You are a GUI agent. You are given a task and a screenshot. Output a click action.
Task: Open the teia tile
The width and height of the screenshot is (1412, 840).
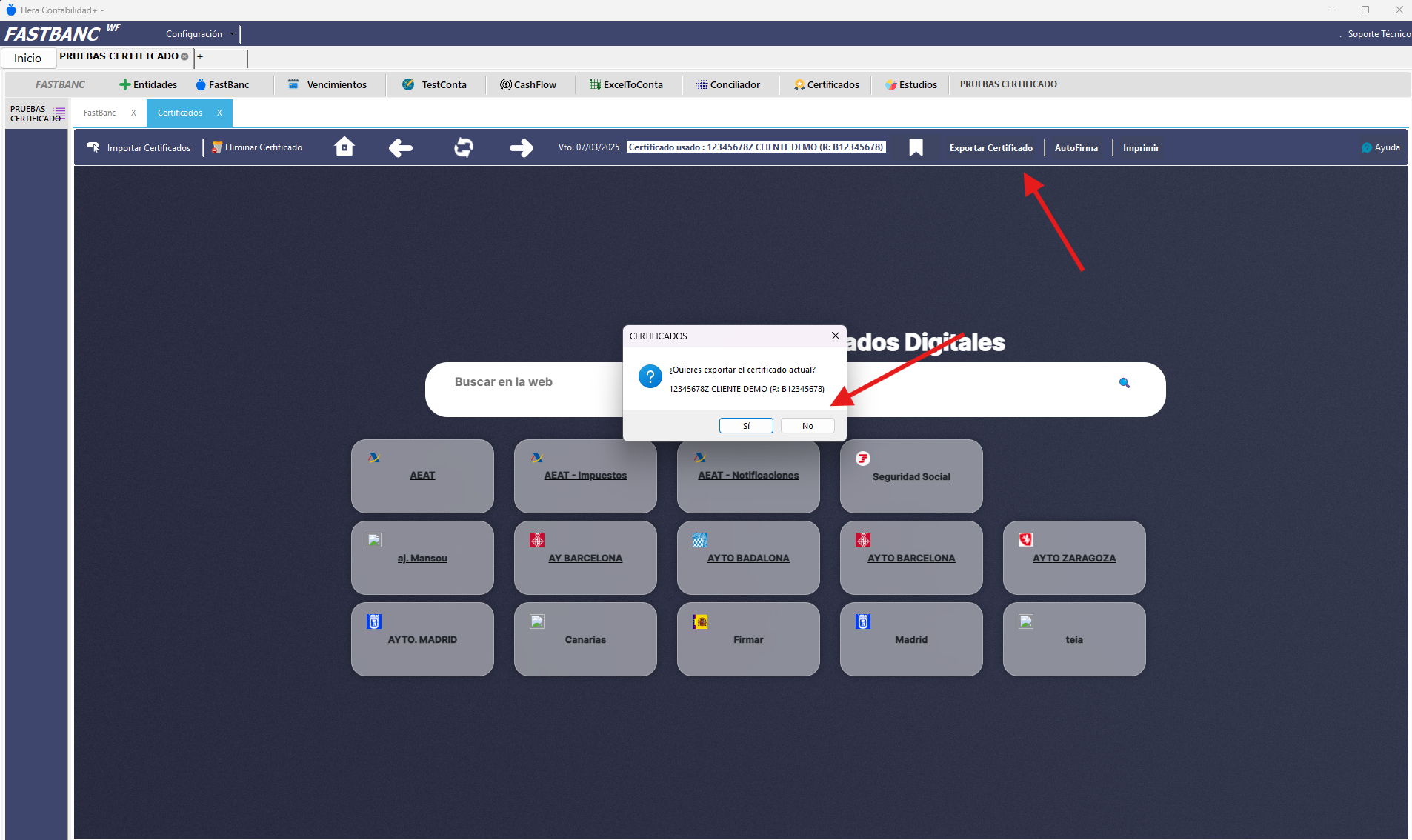pyautogui.click(x=1074, y=639)
